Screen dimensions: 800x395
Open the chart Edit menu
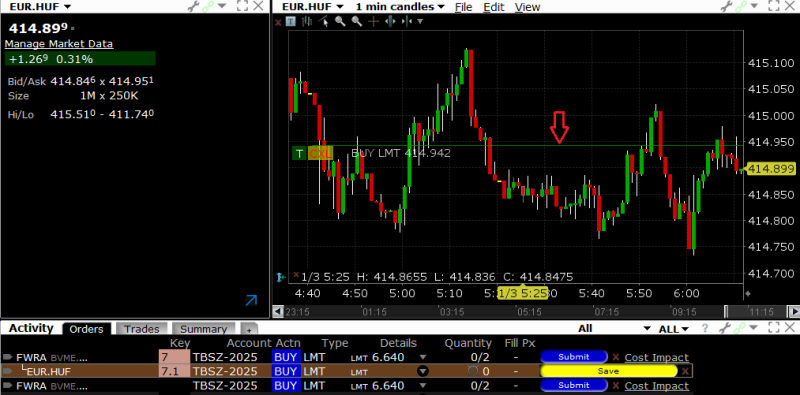[493, 7]
